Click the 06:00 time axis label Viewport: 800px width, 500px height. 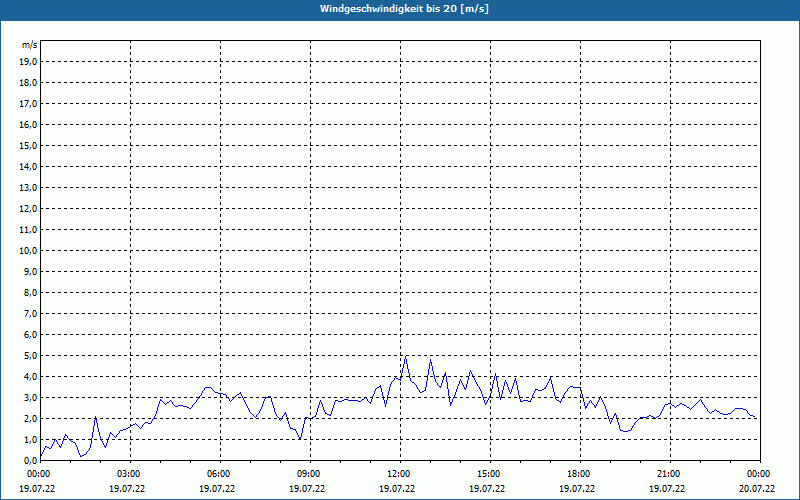pos(220,474)
